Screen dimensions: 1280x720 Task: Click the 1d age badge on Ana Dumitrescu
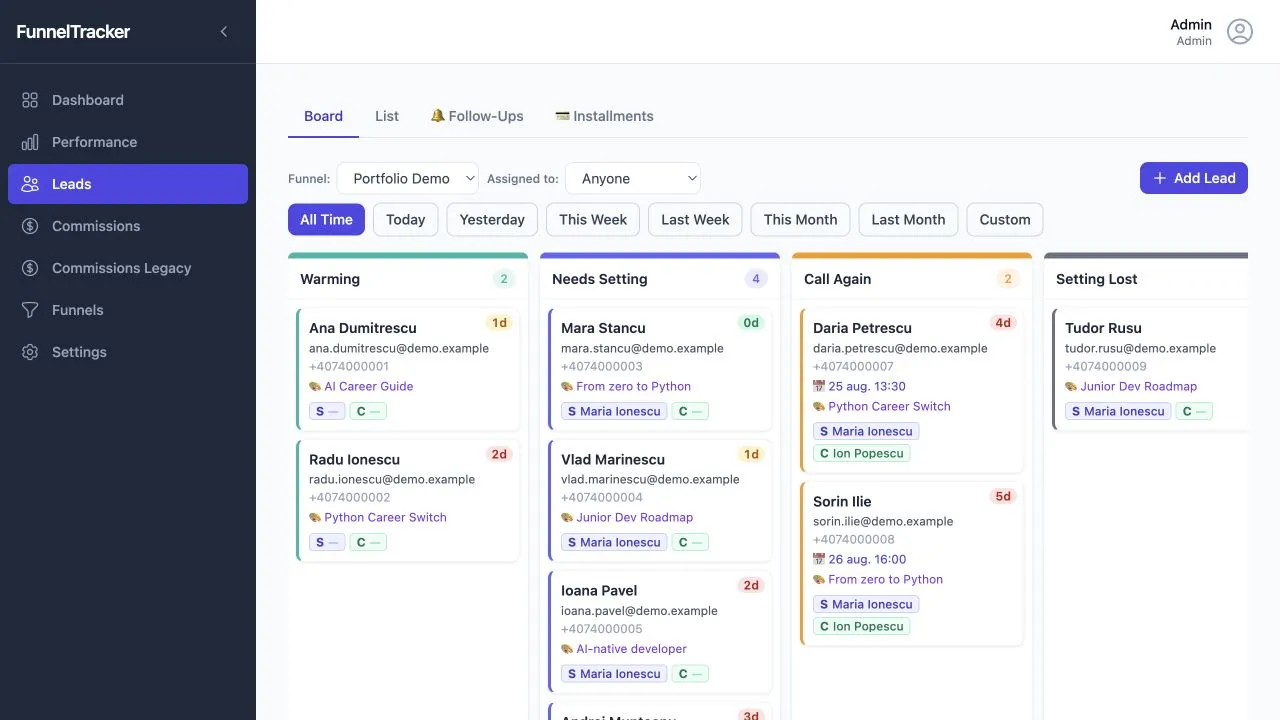[498, 323]
